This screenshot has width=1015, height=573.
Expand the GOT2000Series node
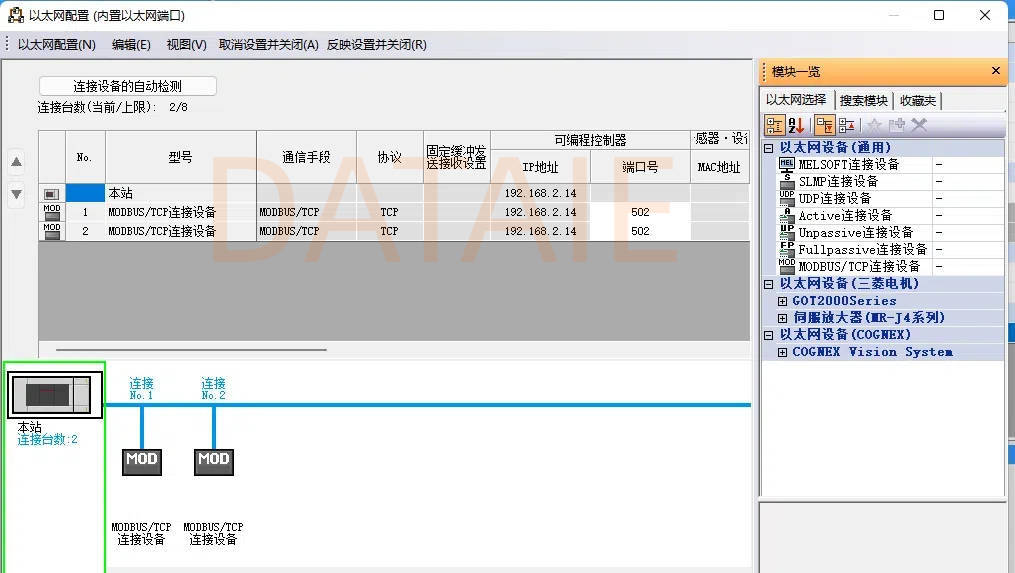(x=782, y=301)
